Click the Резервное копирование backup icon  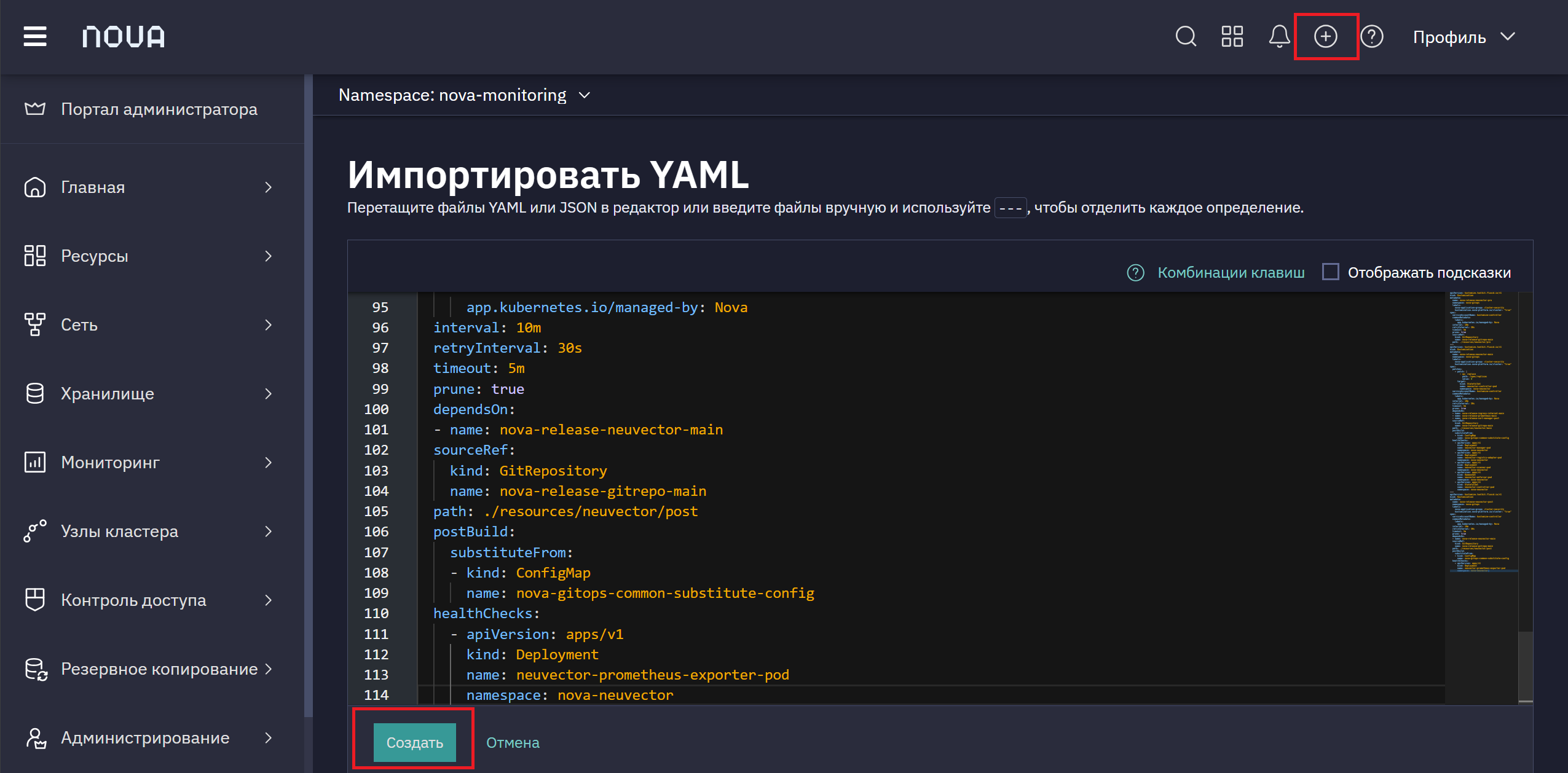(x=36, y=669)
